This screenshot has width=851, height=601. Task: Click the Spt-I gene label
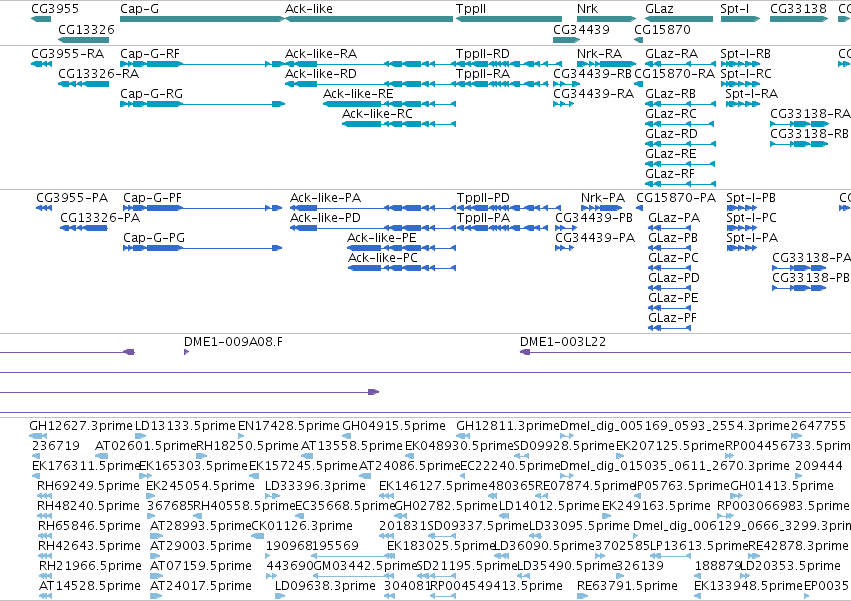coord(735,9)
